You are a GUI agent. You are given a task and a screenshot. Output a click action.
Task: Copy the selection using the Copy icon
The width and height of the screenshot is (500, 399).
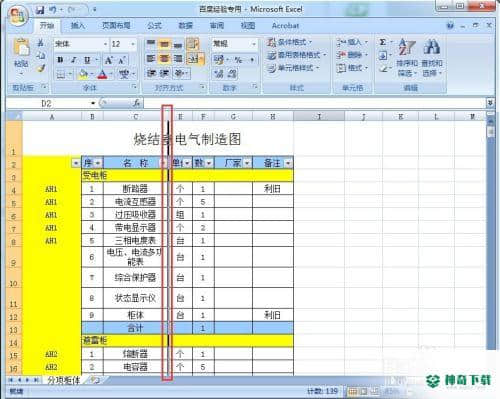pos(41,55)
